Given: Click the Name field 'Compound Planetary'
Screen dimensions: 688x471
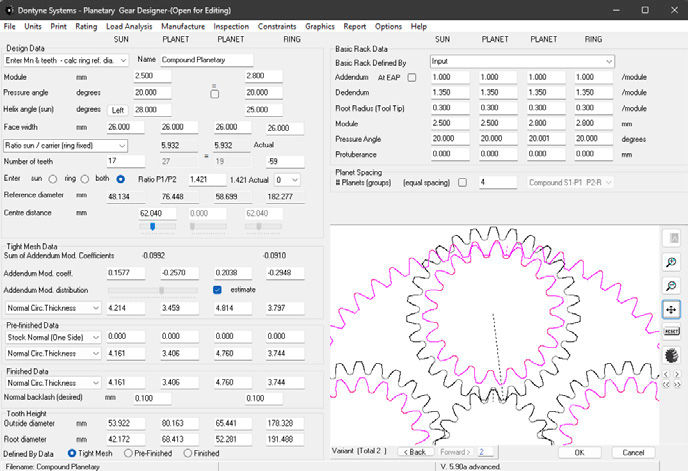Looking at the screenshot, I should pos(206,60).
